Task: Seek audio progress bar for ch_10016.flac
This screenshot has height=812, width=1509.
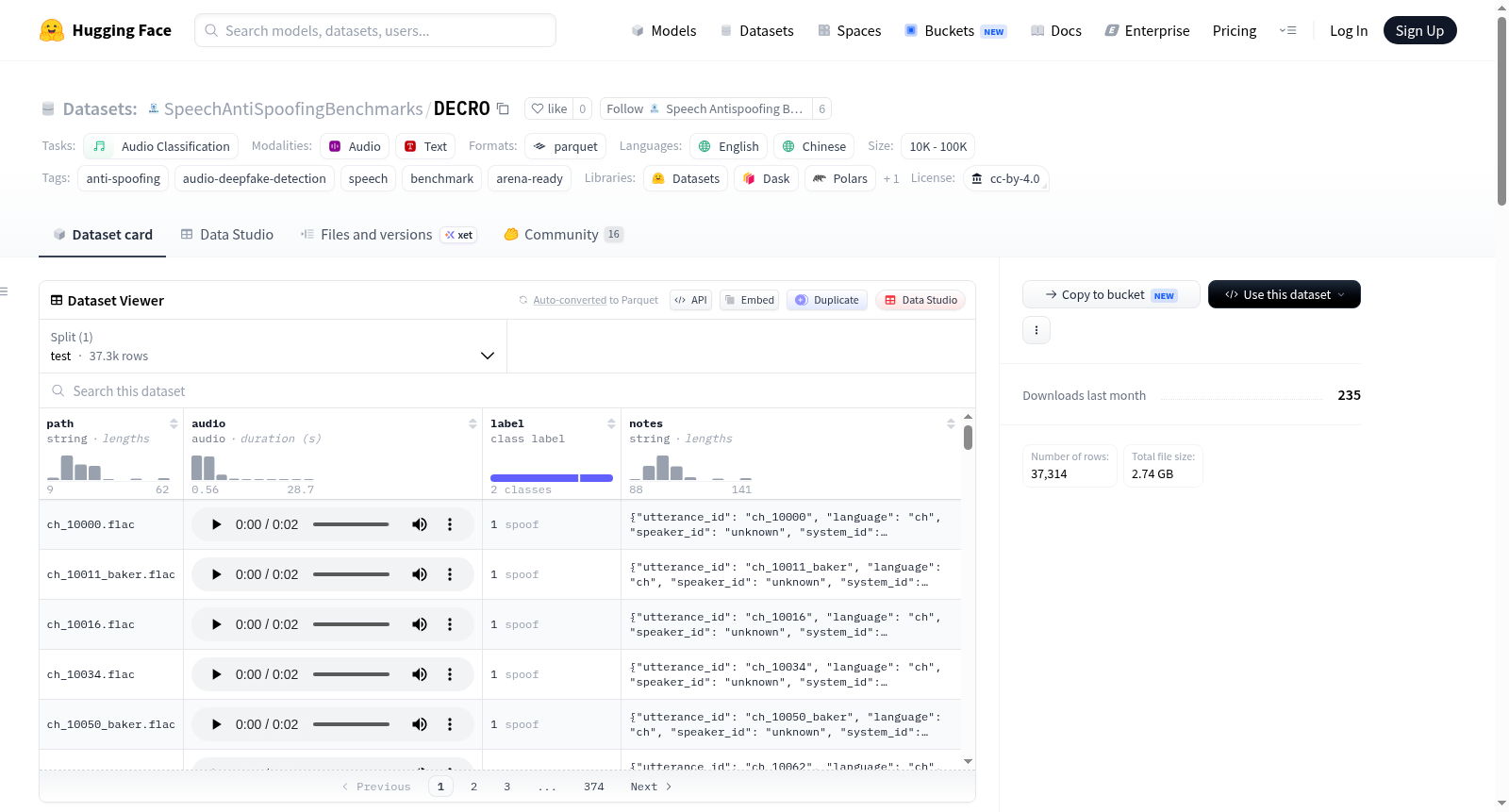Action: tap(351, 624)
